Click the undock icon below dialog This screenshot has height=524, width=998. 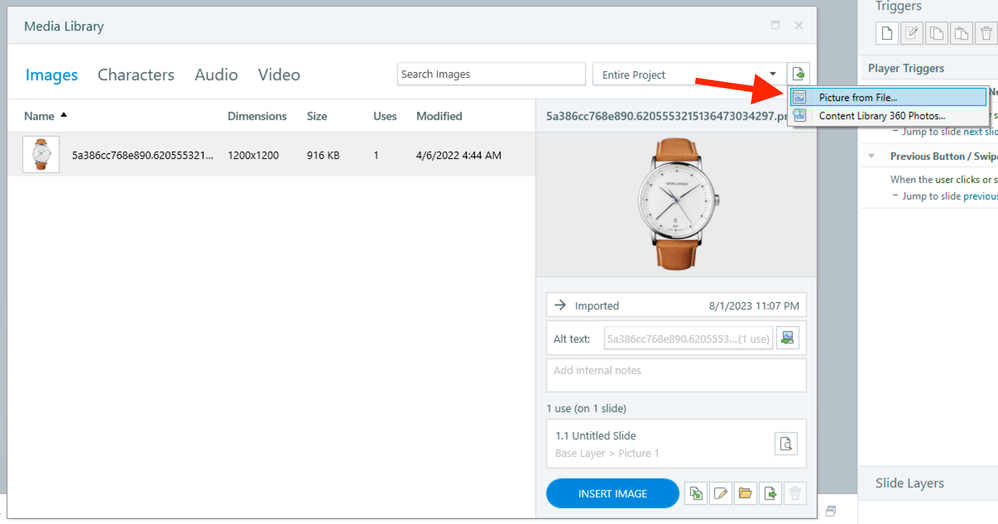[x=831, y=511]
